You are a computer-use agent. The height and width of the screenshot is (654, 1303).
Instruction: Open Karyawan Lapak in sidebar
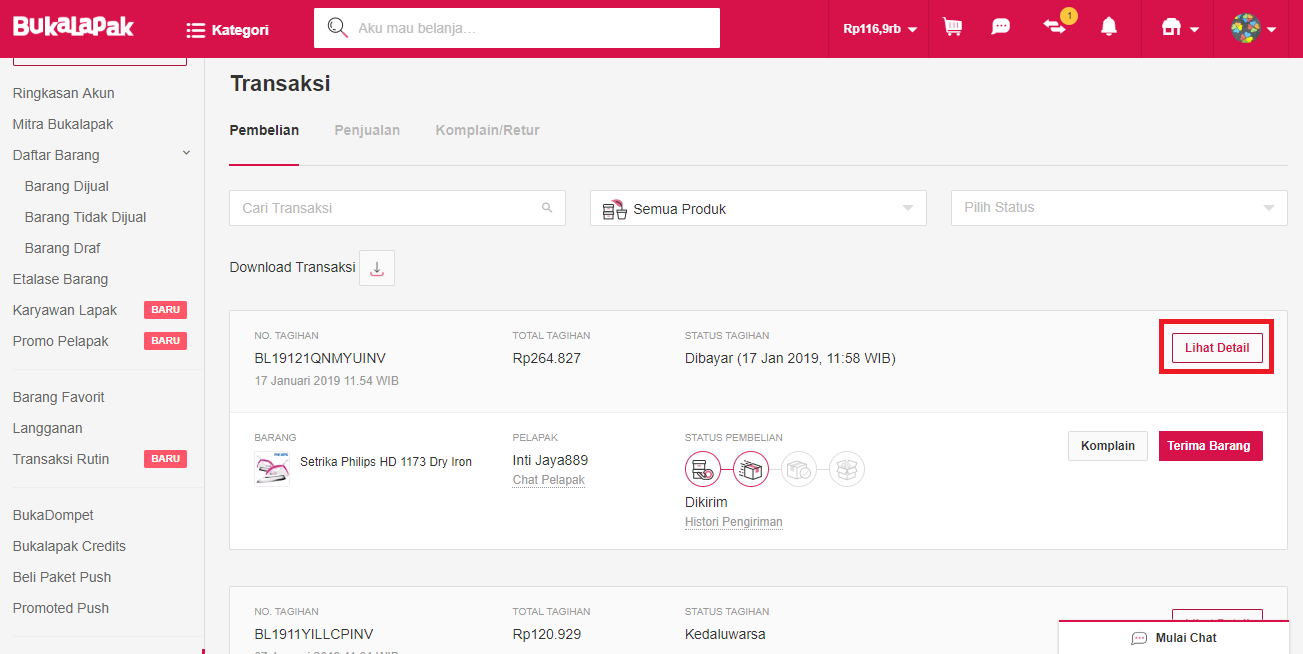(65, 310)
